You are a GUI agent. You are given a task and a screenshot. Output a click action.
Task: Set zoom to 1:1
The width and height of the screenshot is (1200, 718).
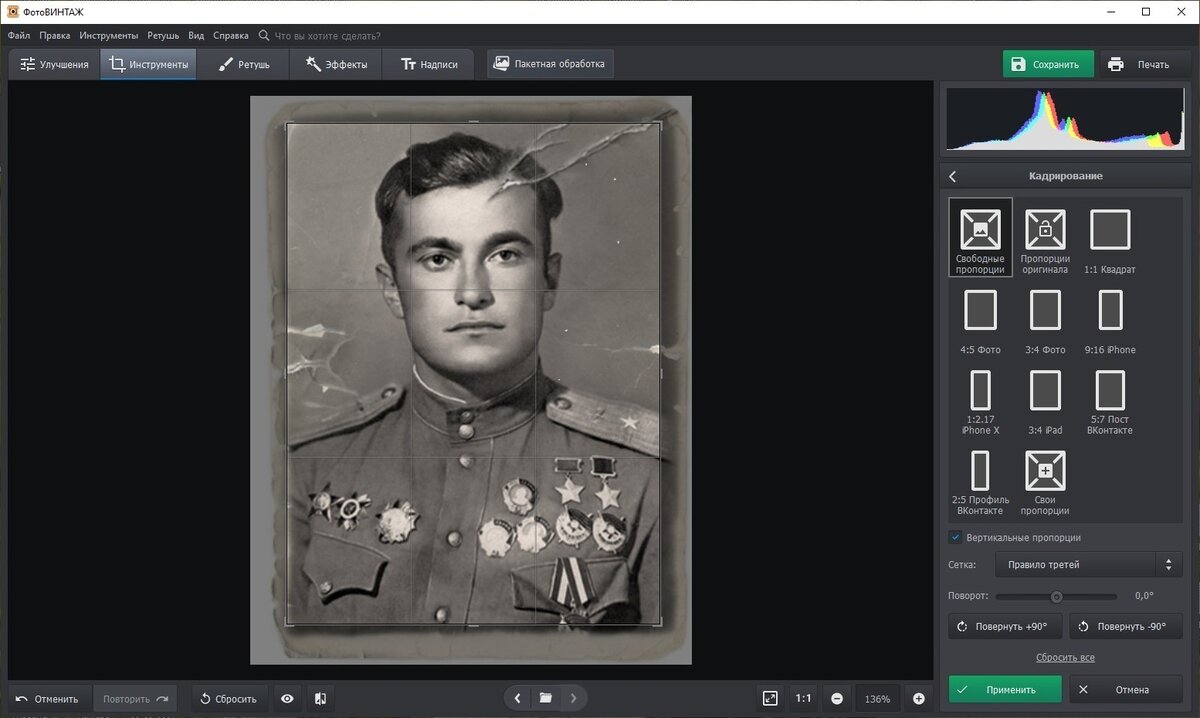pyautogui.click(x=803, y=699)
